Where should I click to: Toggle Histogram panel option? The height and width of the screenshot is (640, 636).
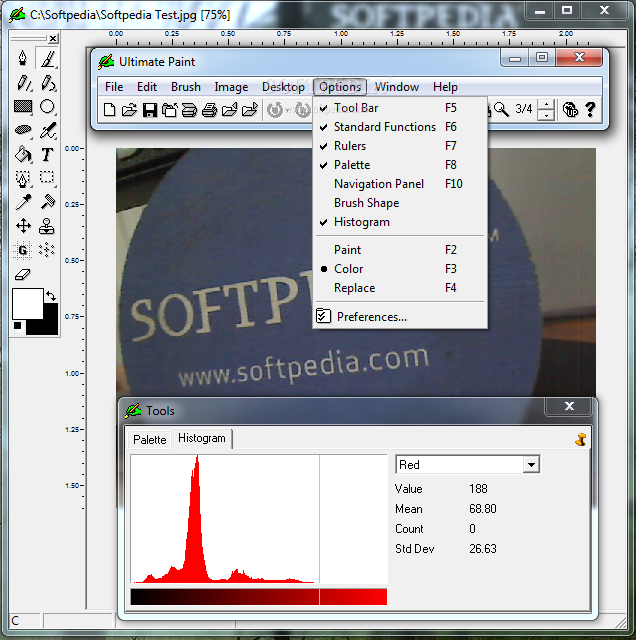click(x=400, y=222)
